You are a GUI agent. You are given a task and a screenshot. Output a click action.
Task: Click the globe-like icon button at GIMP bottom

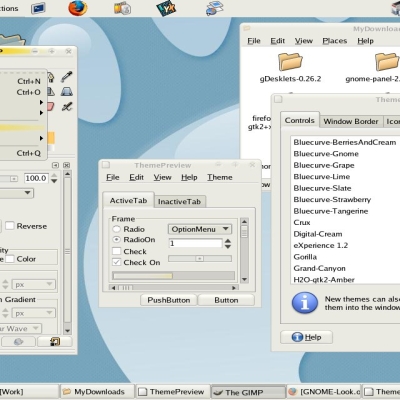pyautogui.click(x=18, y=342)
